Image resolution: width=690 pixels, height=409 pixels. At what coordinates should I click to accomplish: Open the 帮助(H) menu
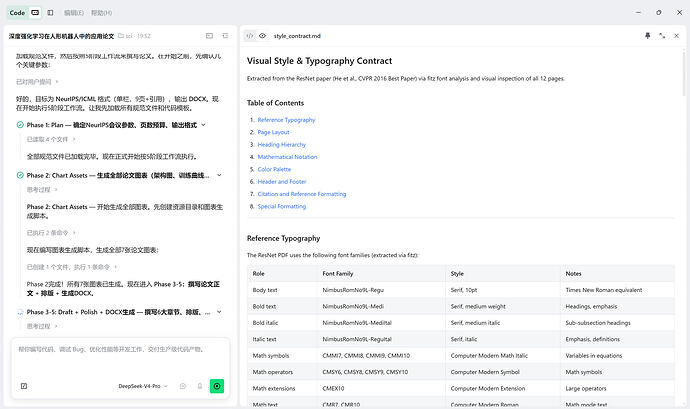pos(101,13)
